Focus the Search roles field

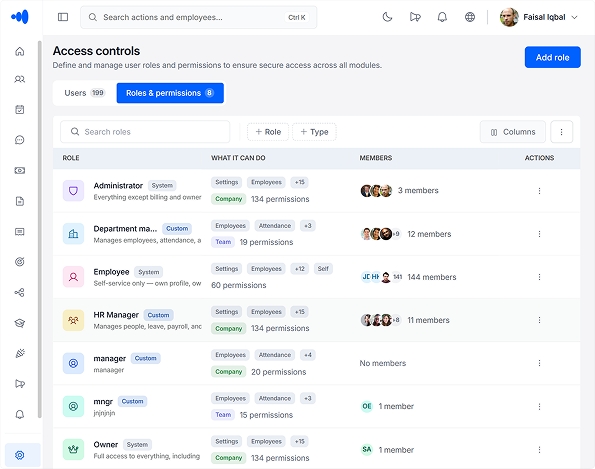[145, 132]
